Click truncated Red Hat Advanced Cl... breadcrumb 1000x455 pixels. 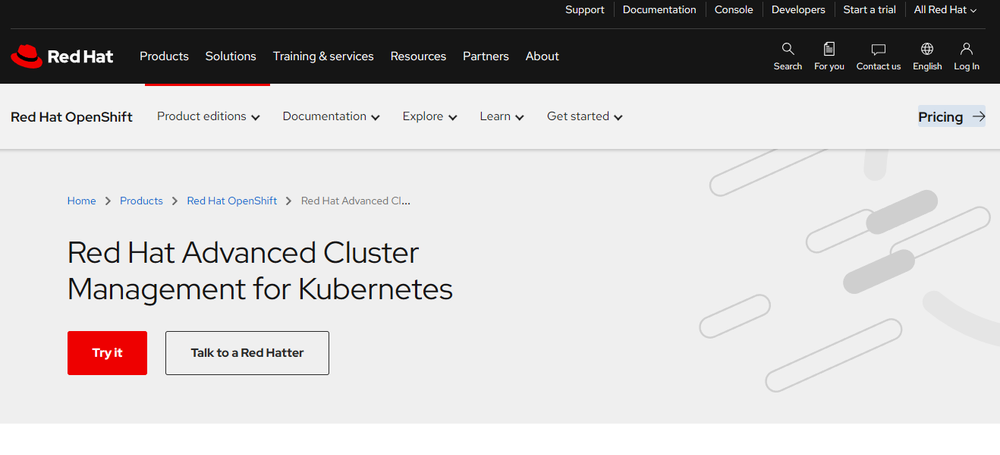356,201
